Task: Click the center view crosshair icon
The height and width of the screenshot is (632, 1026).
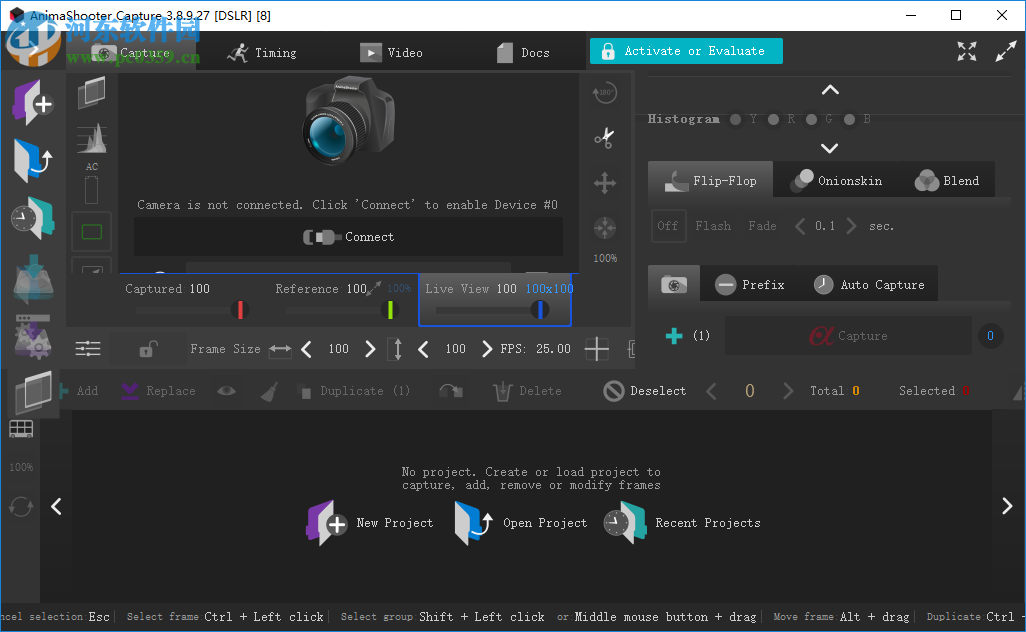Action: coord(604,227)
